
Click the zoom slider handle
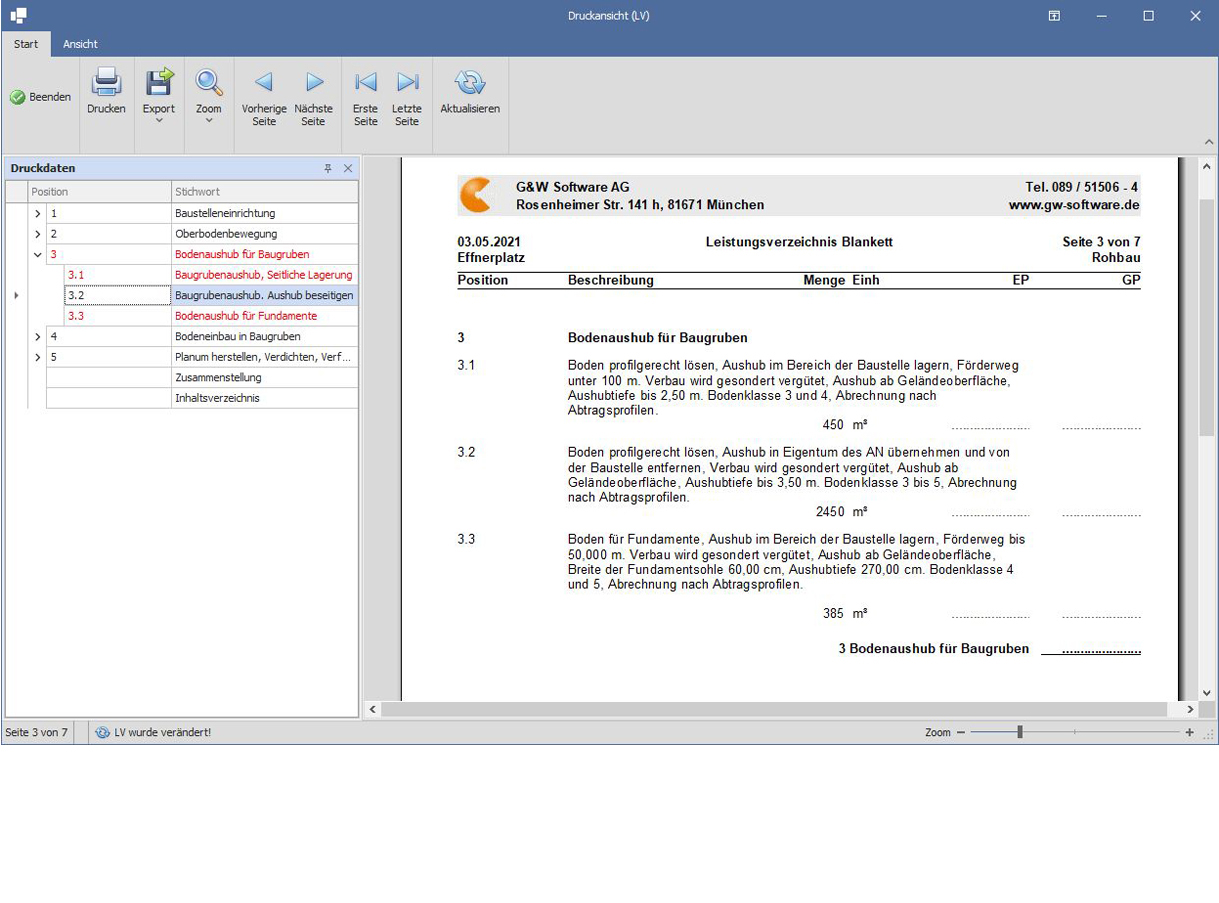point(1020,732)
